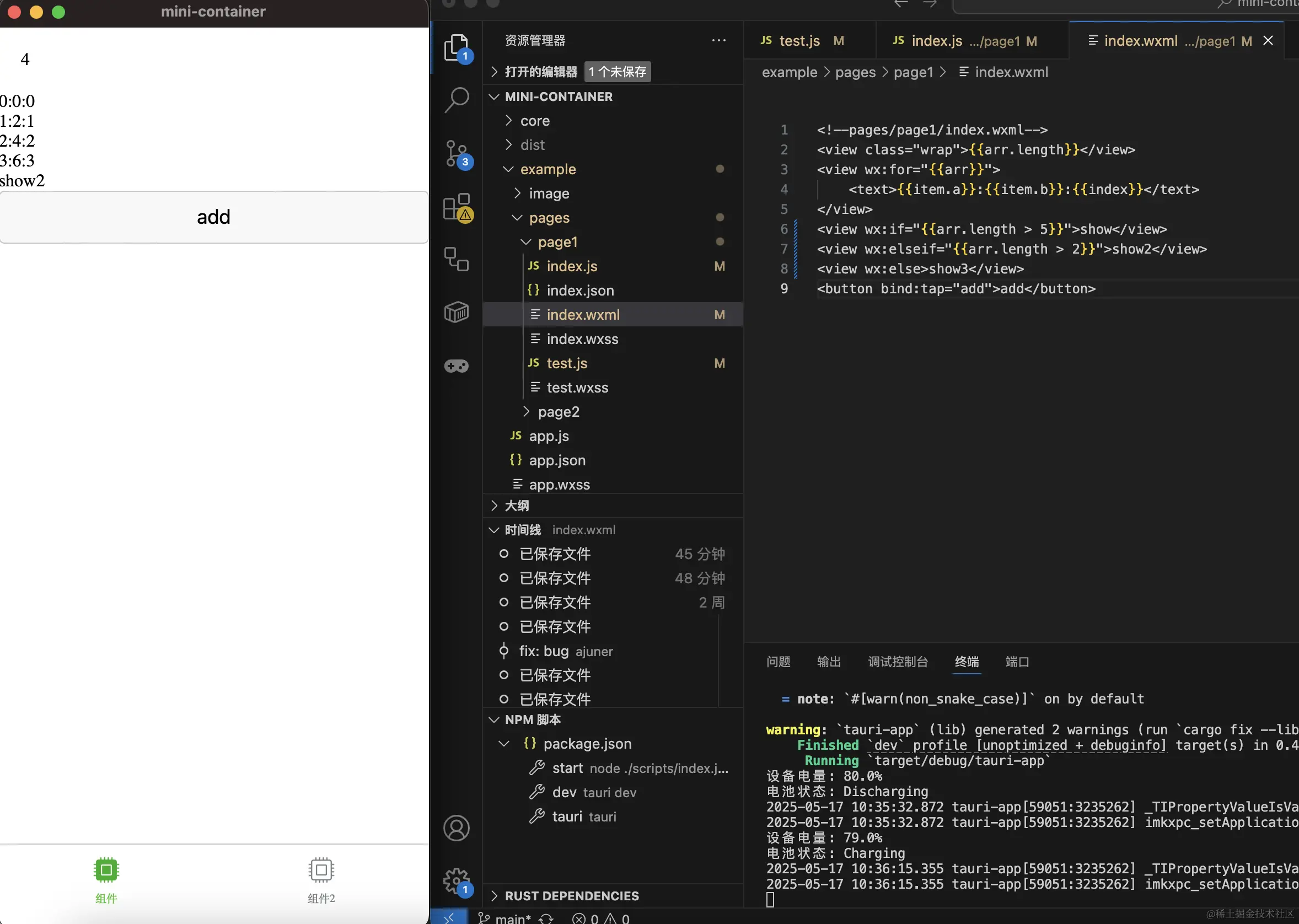Image resolution: width=1299 pixels, height=924 pixels.
Task: Open index.wxss in the file tree
Action: pos(613,339)
